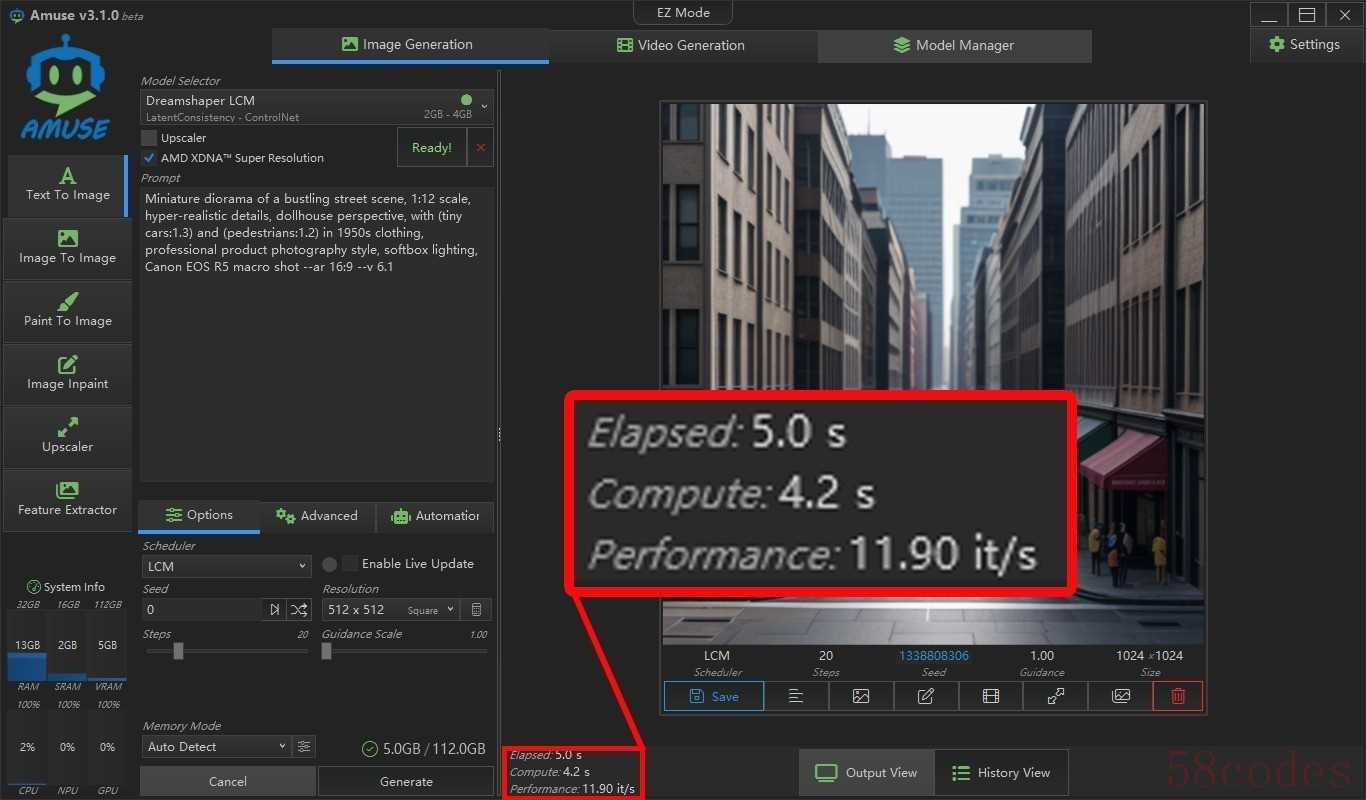The width and height of the screenshot is (1366, 800).
Task: Open the Feature Extractor tool
Action: (x=68, y=499)
